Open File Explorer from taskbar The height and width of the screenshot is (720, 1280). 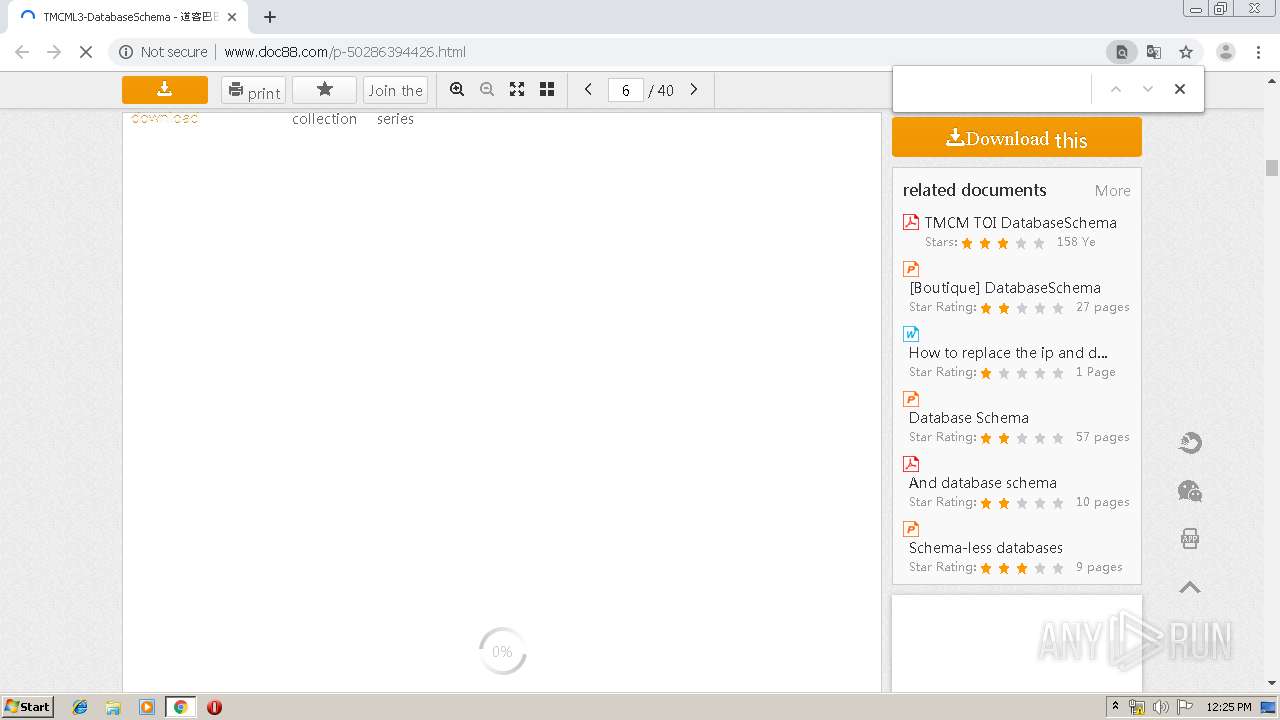(x=113, y=707)
